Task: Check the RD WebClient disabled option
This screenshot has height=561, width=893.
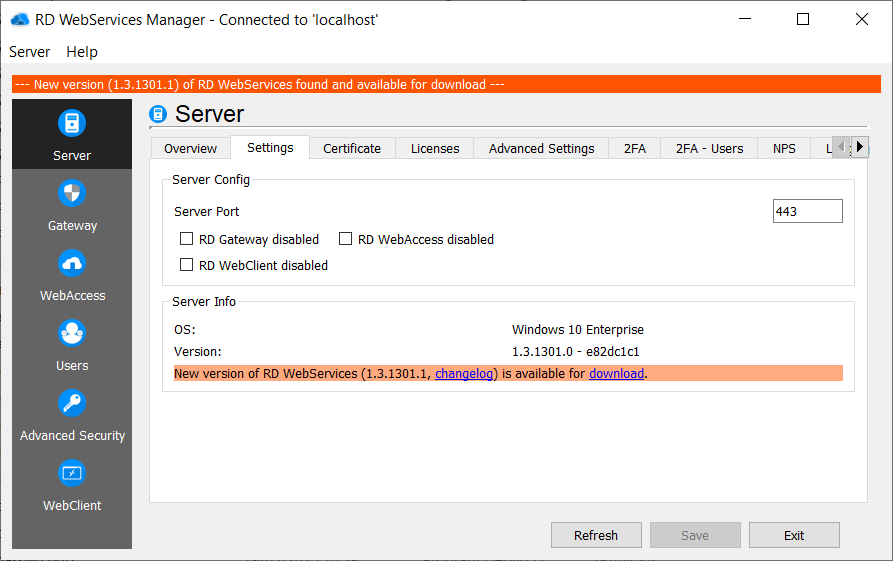Action: pyautogui.click(x=186, y=265)
